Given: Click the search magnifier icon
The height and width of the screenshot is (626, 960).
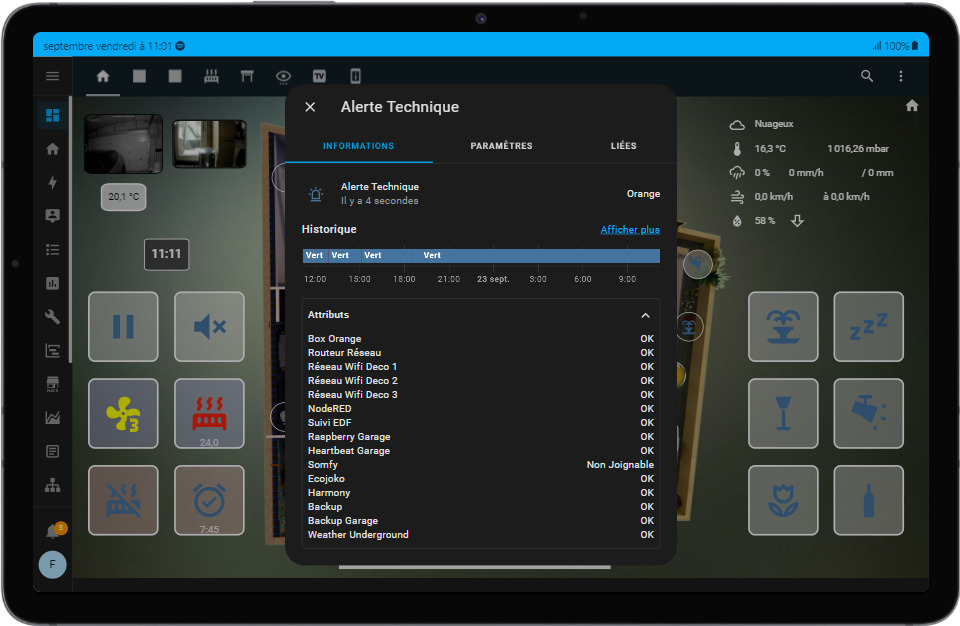Looking at the screenshot, I should coord(867,76).
